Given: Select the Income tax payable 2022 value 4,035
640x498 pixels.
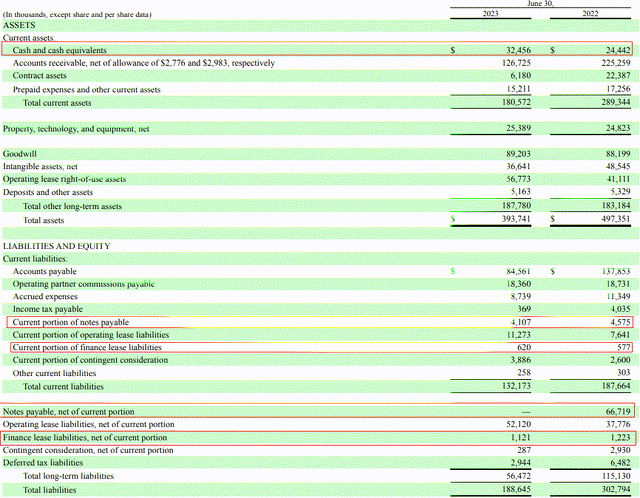Looking at the screenshot, I should click(x=620, y=309).
